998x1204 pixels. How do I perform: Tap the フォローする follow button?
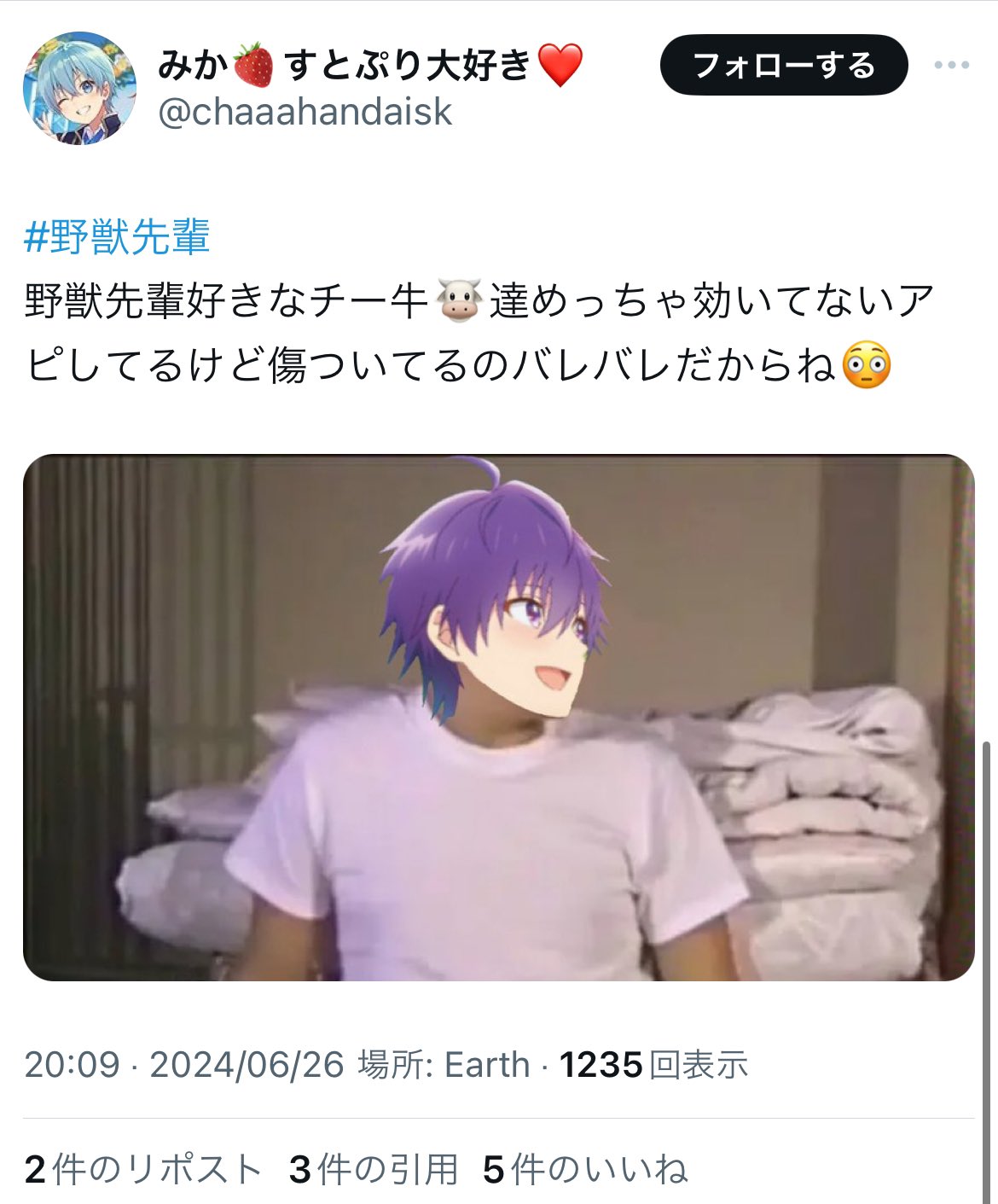784,65
